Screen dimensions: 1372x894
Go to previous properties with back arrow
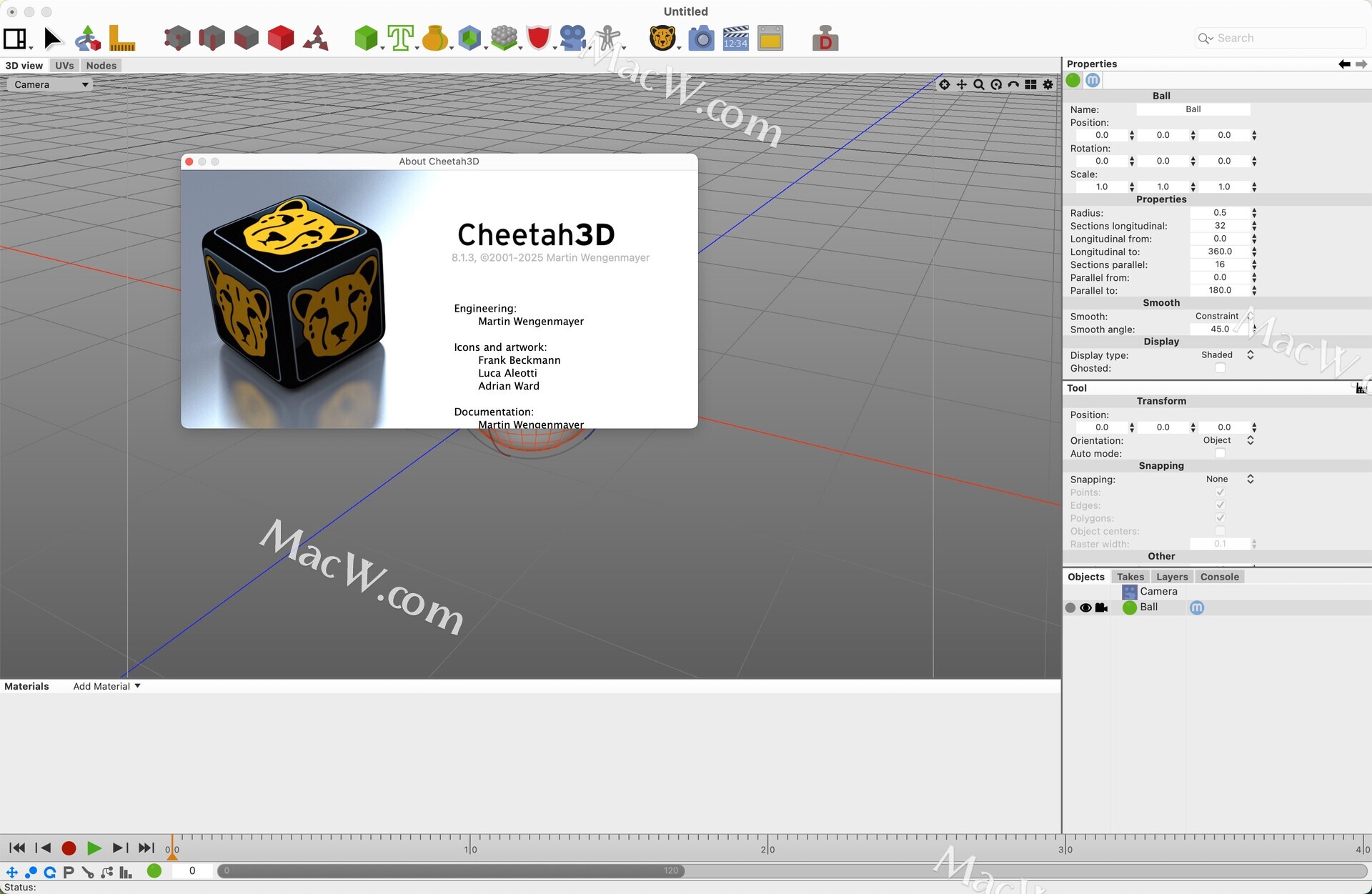pos(1344,64)
